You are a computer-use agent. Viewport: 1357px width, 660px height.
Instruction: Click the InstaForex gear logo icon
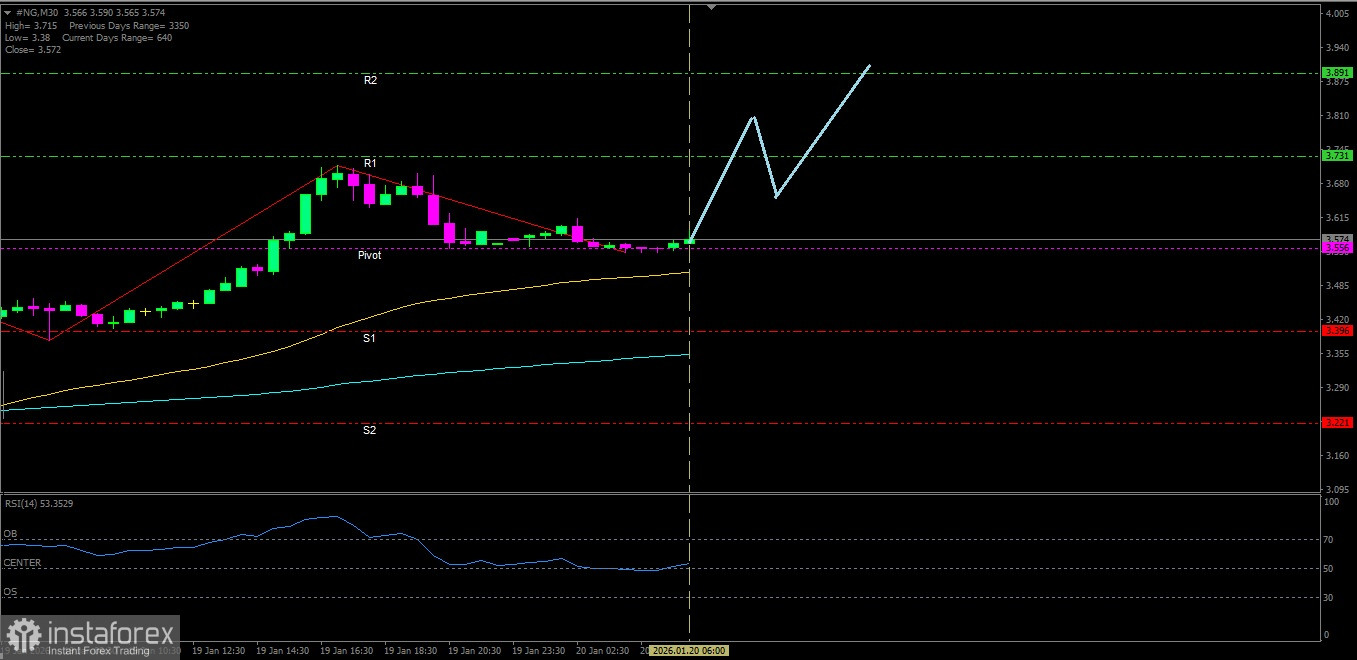point(23,635)
